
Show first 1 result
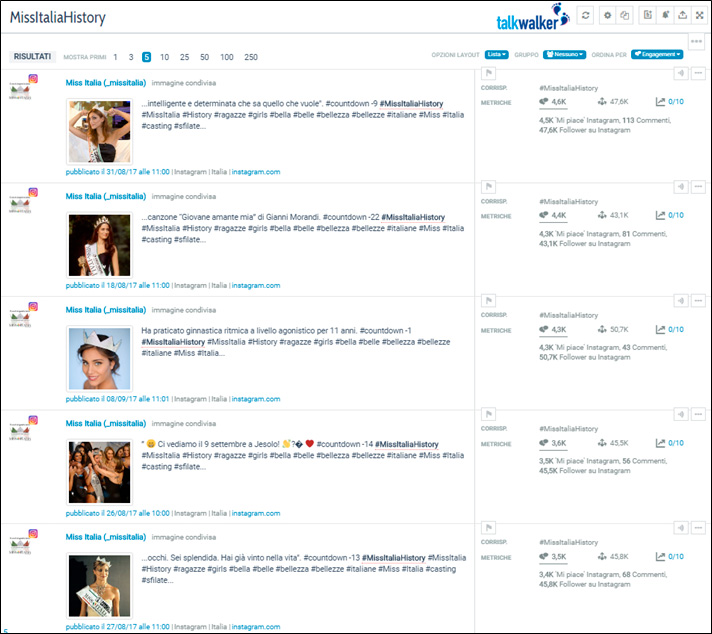(x=115, y=57)
